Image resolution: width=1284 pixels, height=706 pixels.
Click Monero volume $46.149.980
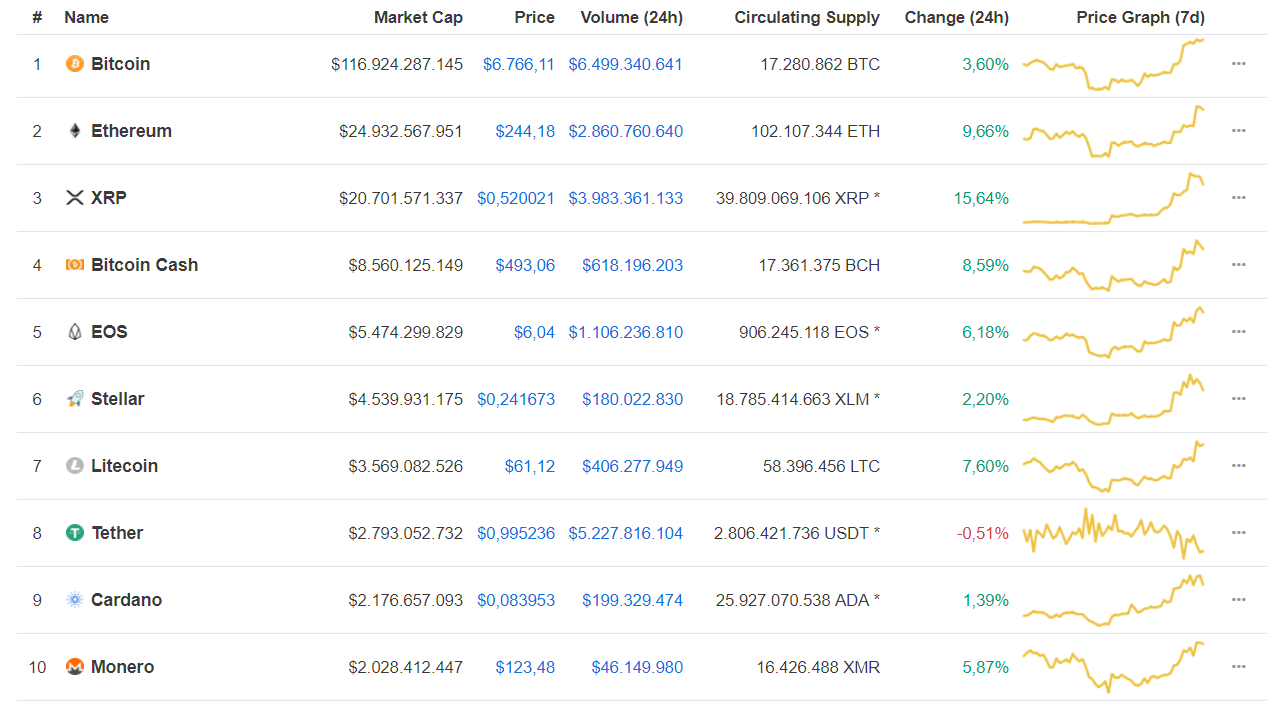coord(637,667)
